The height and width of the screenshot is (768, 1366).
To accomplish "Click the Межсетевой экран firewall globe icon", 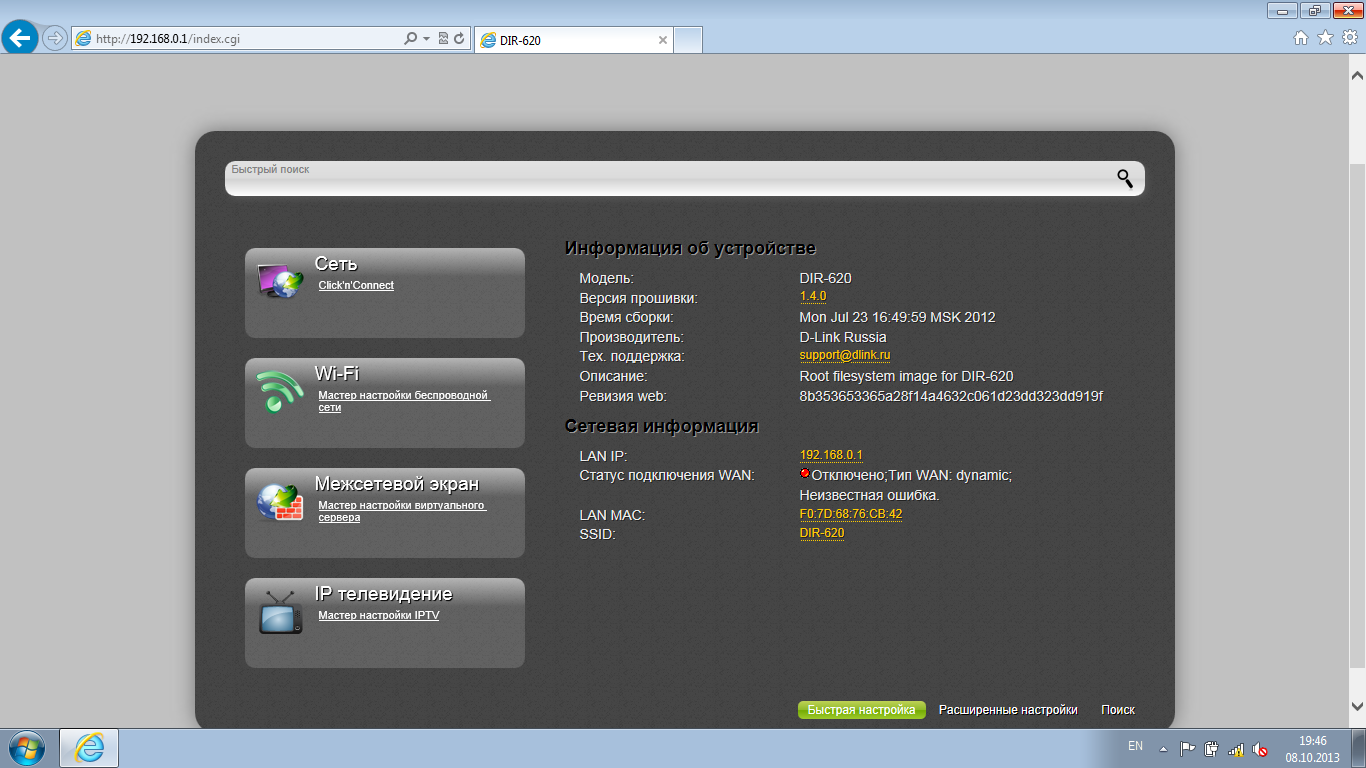I will click(x=280, y=501).
